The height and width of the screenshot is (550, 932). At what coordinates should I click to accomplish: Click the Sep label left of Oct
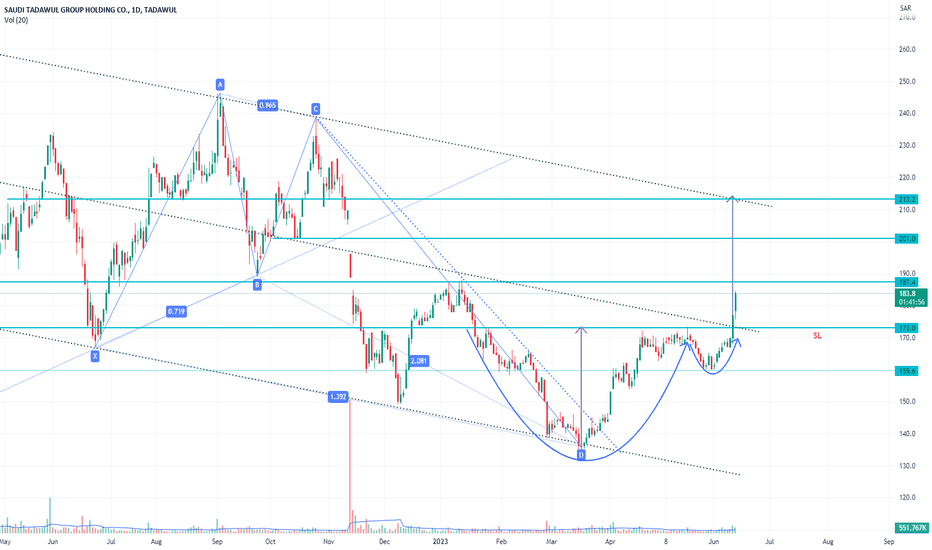217,542
